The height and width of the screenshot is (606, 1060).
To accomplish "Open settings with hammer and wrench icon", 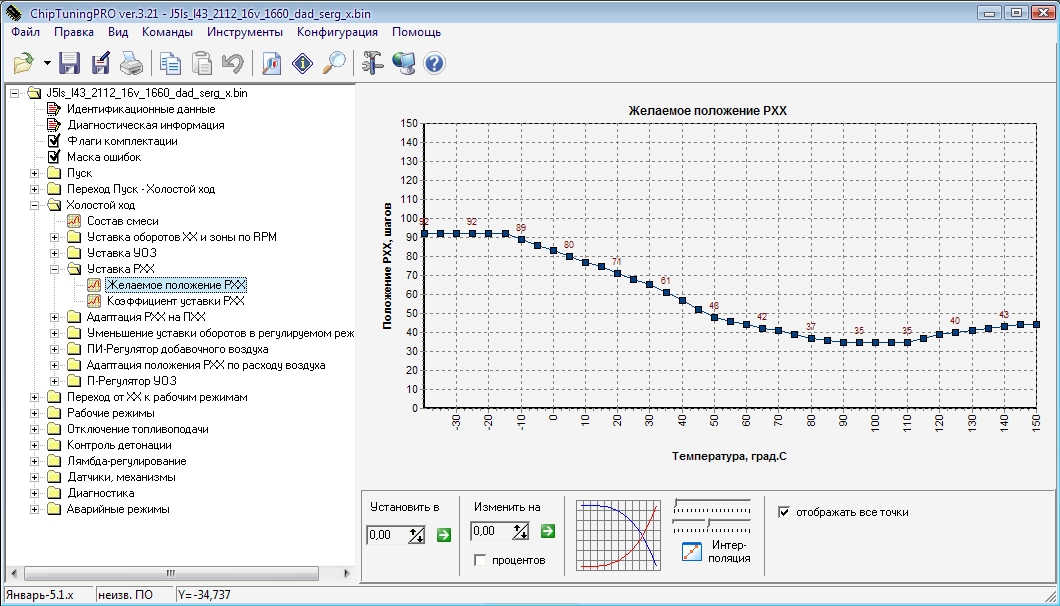I will pyautogui.click(x=373, y=63).
